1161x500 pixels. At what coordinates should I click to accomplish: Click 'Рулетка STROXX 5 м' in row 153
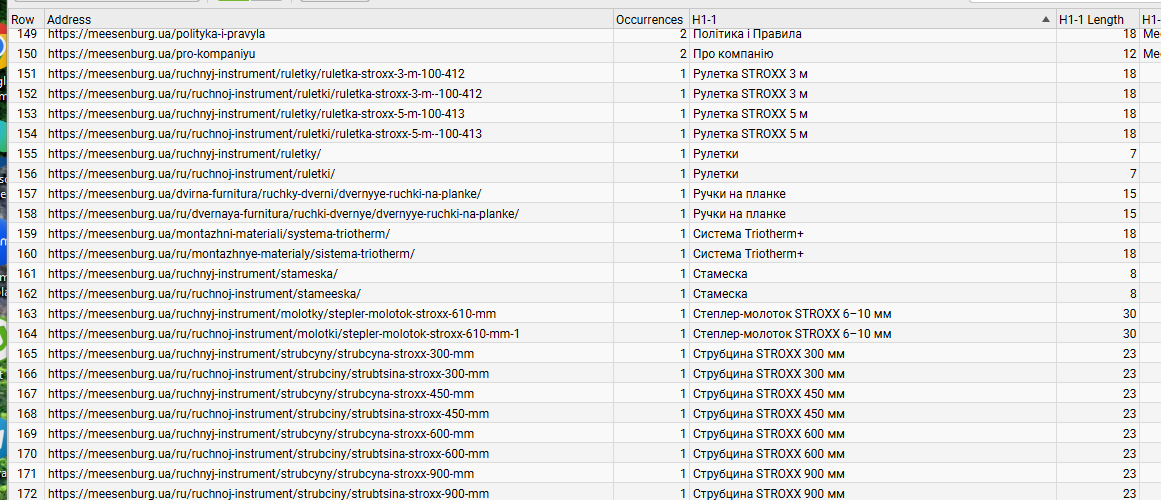point(749,113)
